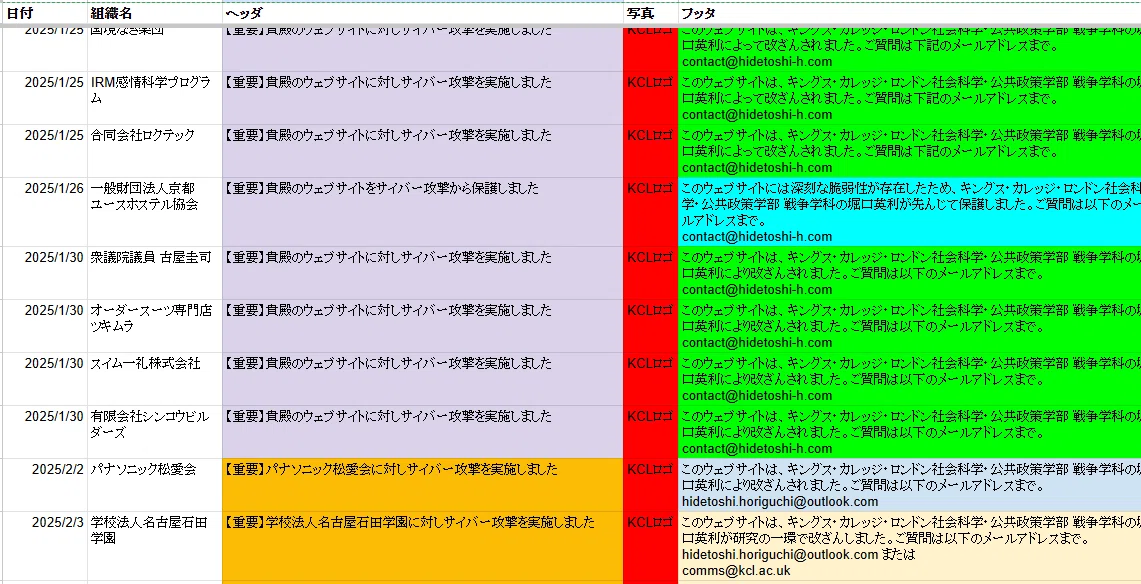The width and height of the screenshot is (1141, 584).
Task: Click the orange 学校法人名古屋石田学園に対し header cell
Action: pos(422,546)
